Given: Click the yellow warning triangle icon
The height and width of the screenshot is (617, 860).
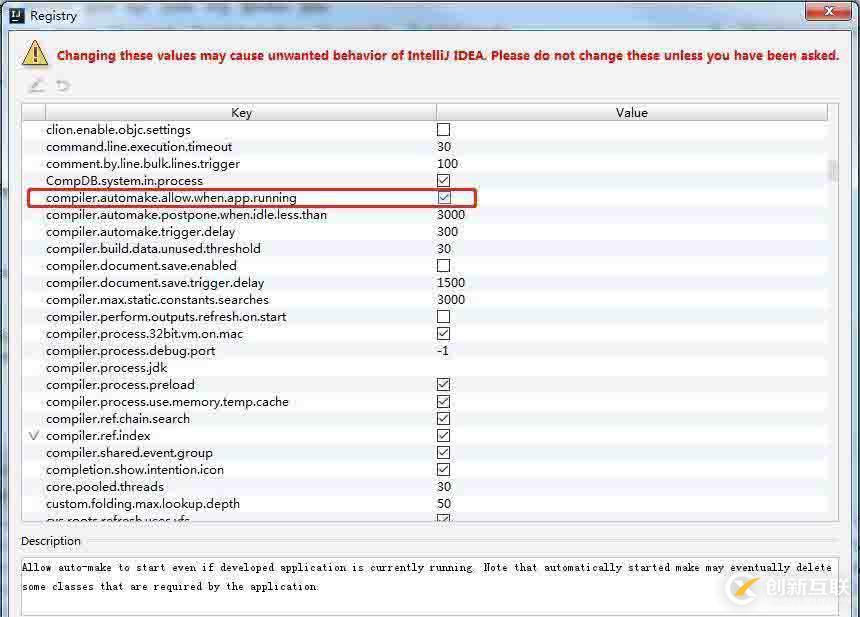Looking at the screenshot, I should pos(35,53).
